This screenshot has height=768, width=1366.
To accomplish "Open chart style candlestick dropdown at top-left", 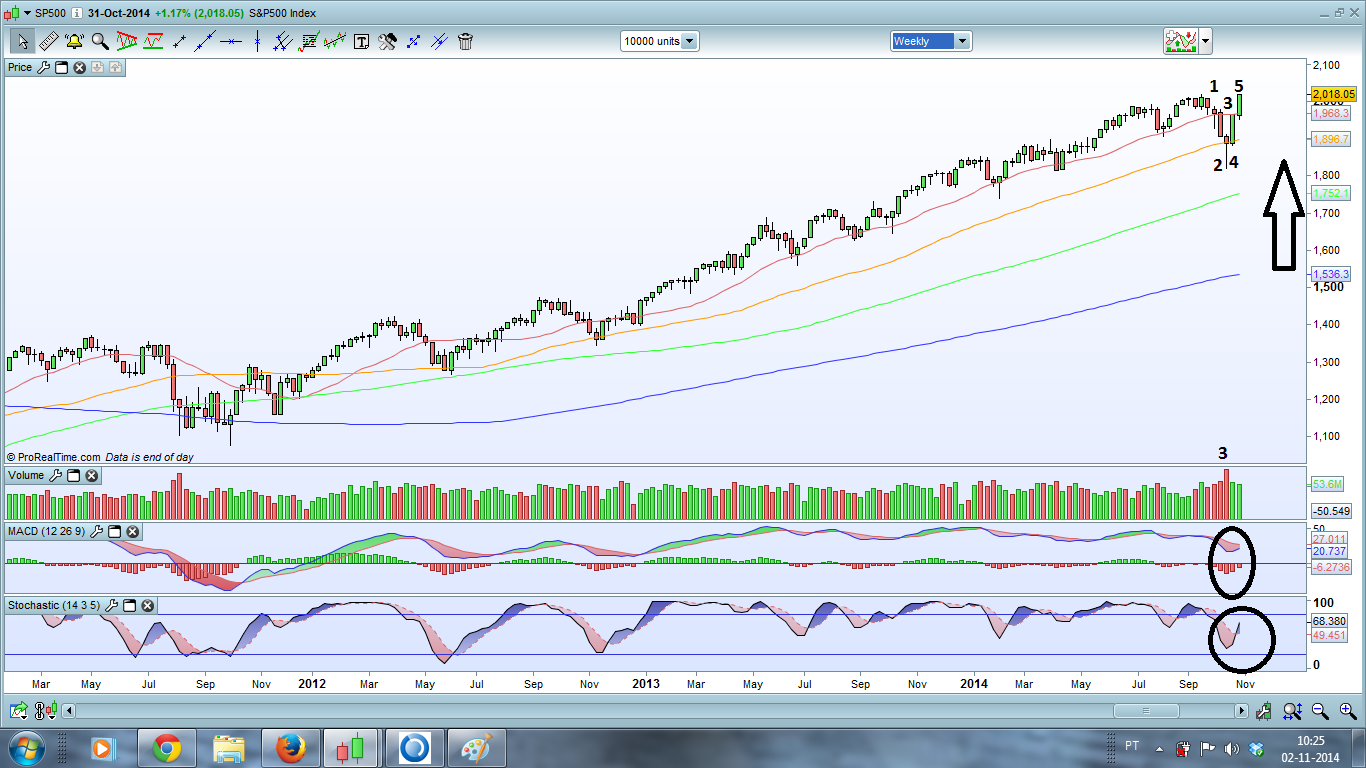I will pos(17,14).
